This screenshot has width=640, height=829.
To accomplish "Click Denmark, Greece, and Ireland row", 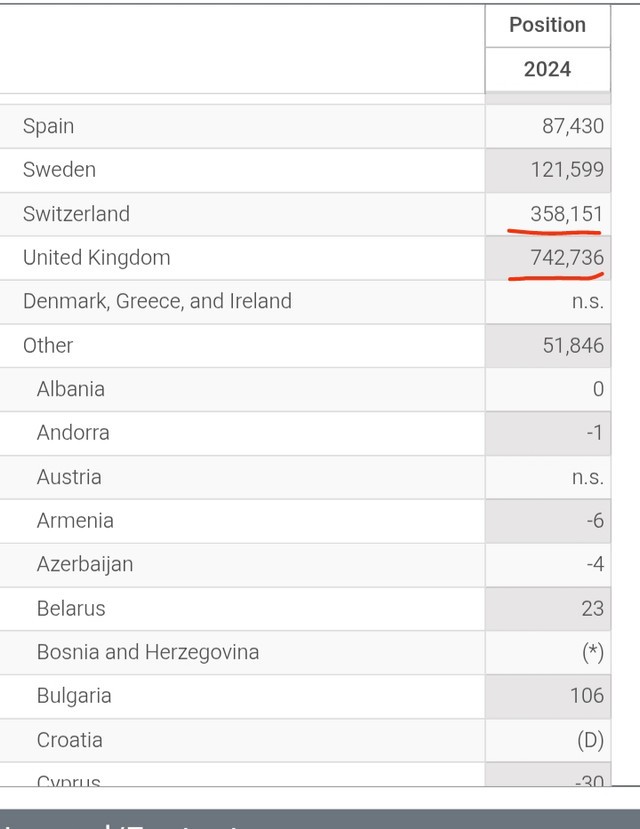I will click(157, 301).
